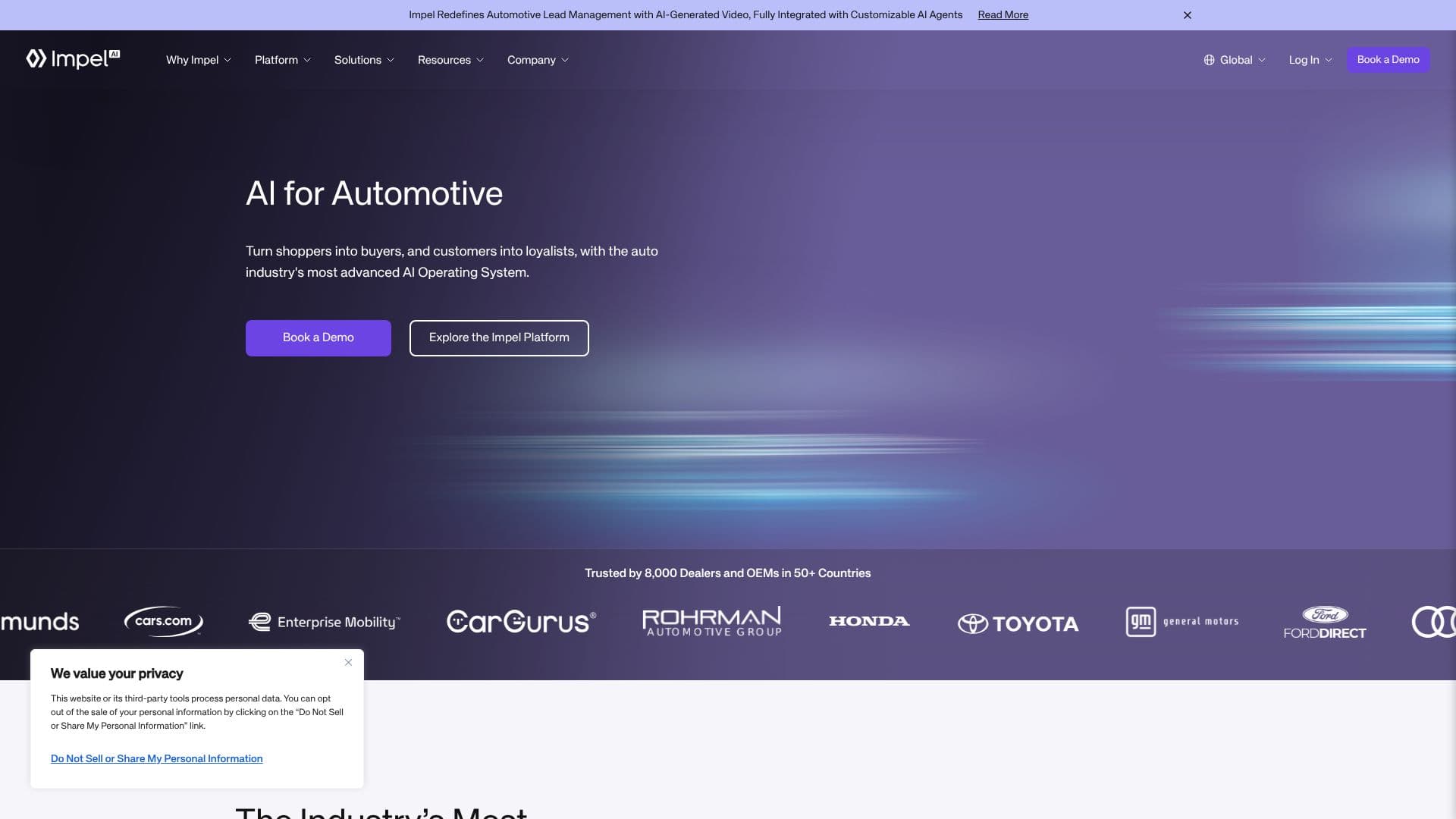Click the FordDirect logo
This screenshot has width=1456, height=819.
[x=1325, y=623]
